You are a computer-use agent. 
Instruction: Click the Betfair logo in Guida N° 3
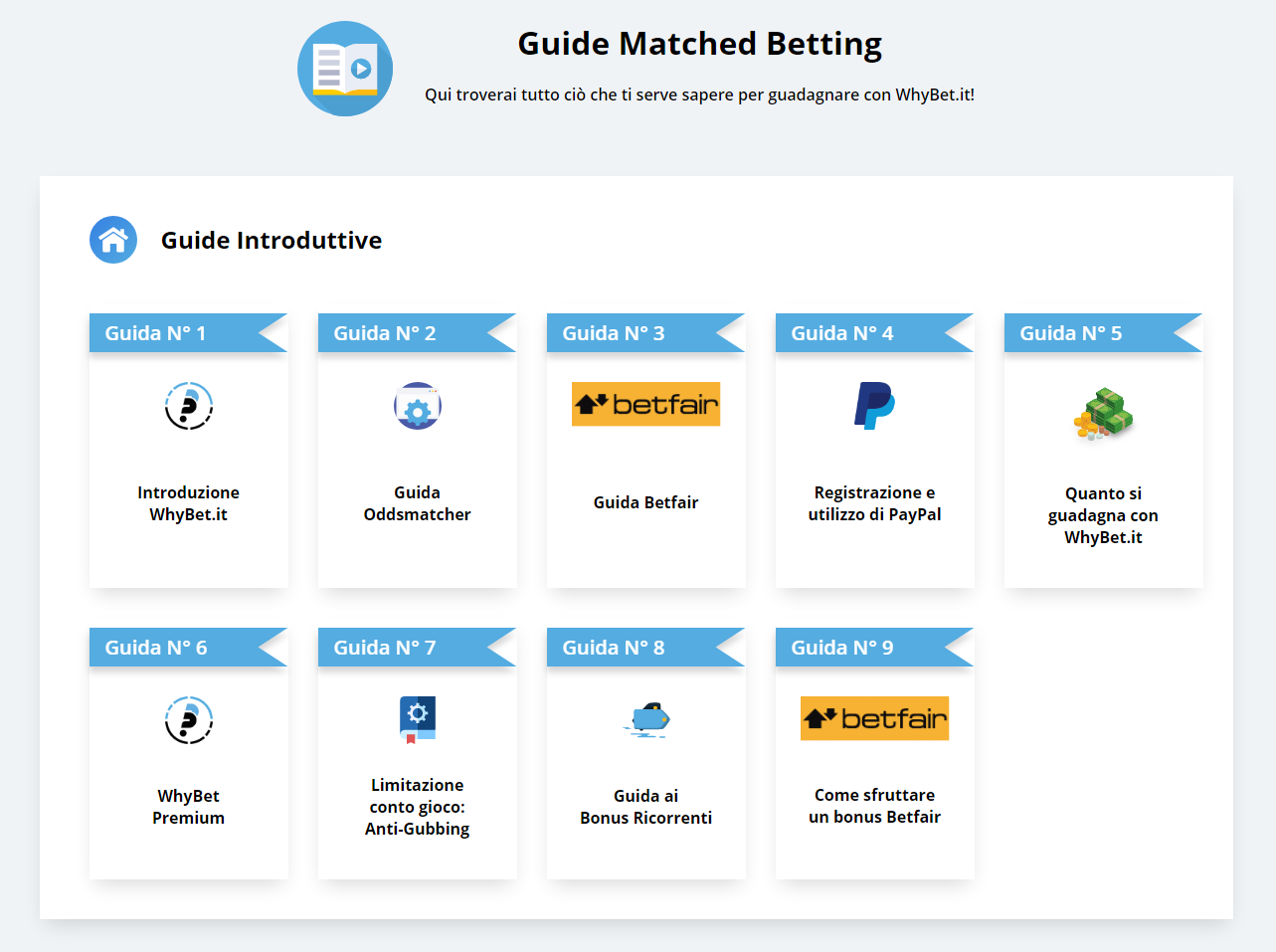point(645,404)
